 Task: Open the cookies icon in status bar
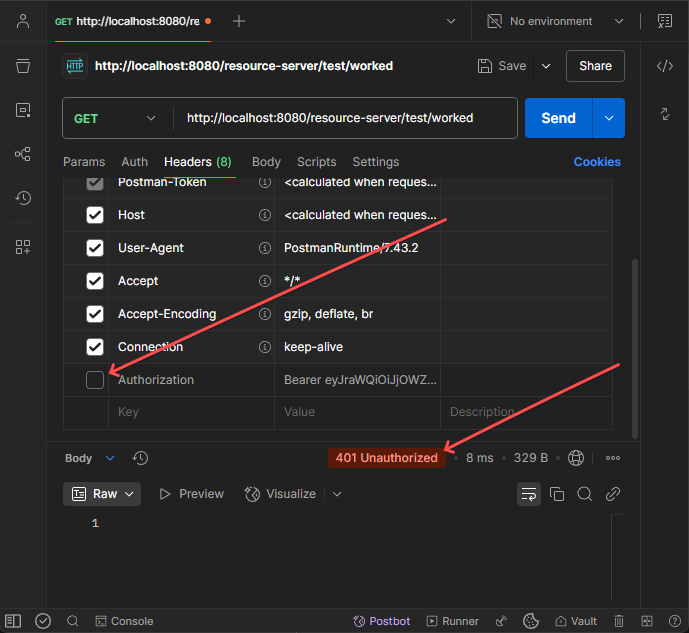point(530,621)
